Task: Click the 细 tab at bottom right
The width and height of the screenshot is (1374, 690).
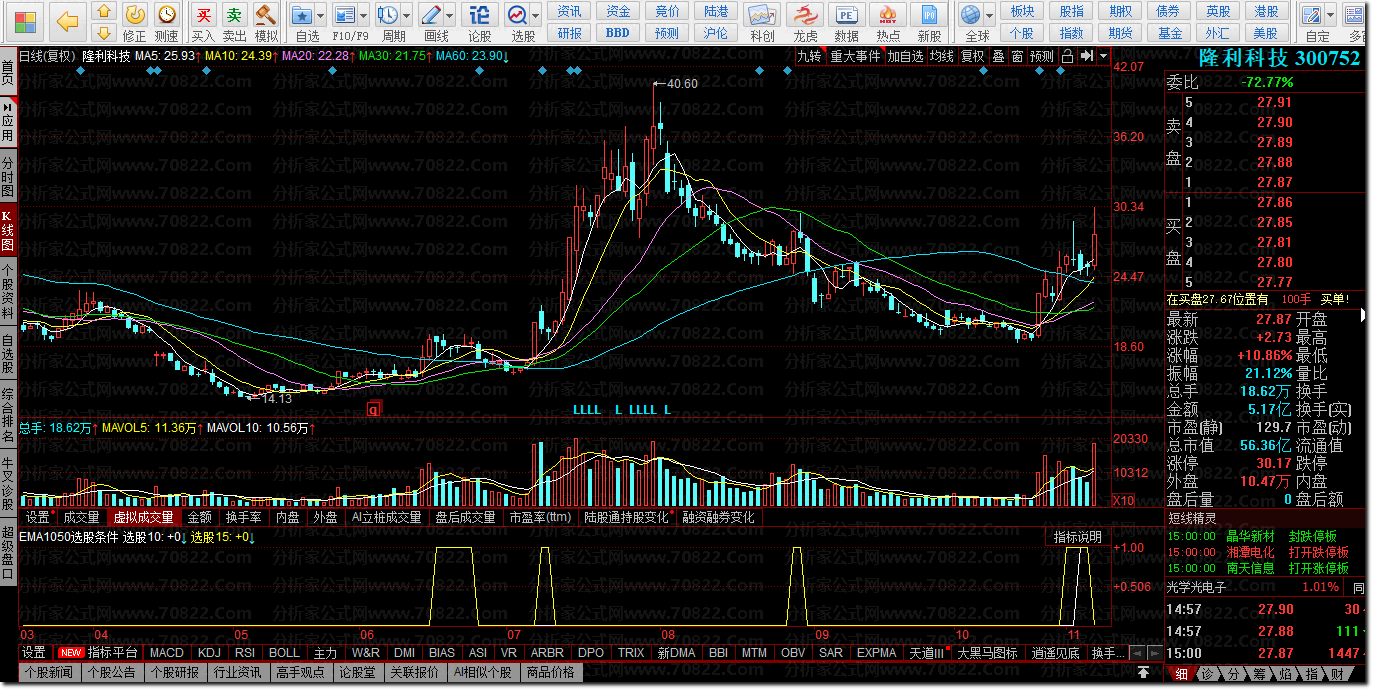Action: (1181, 673)
